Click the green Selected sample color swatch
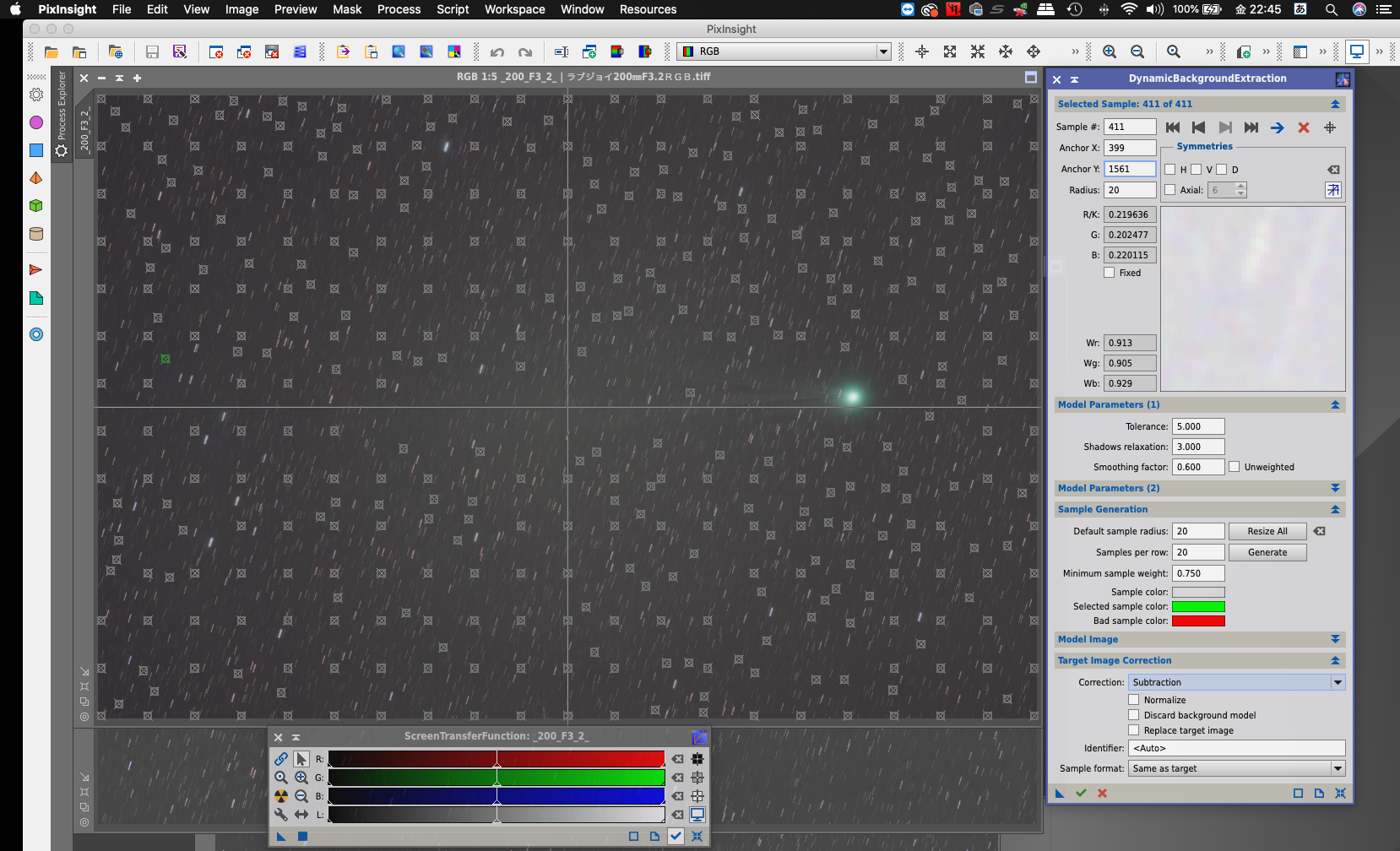The width and height of the screenshot is (1400, 851). pyautogui.click(x=1197, y=606)
